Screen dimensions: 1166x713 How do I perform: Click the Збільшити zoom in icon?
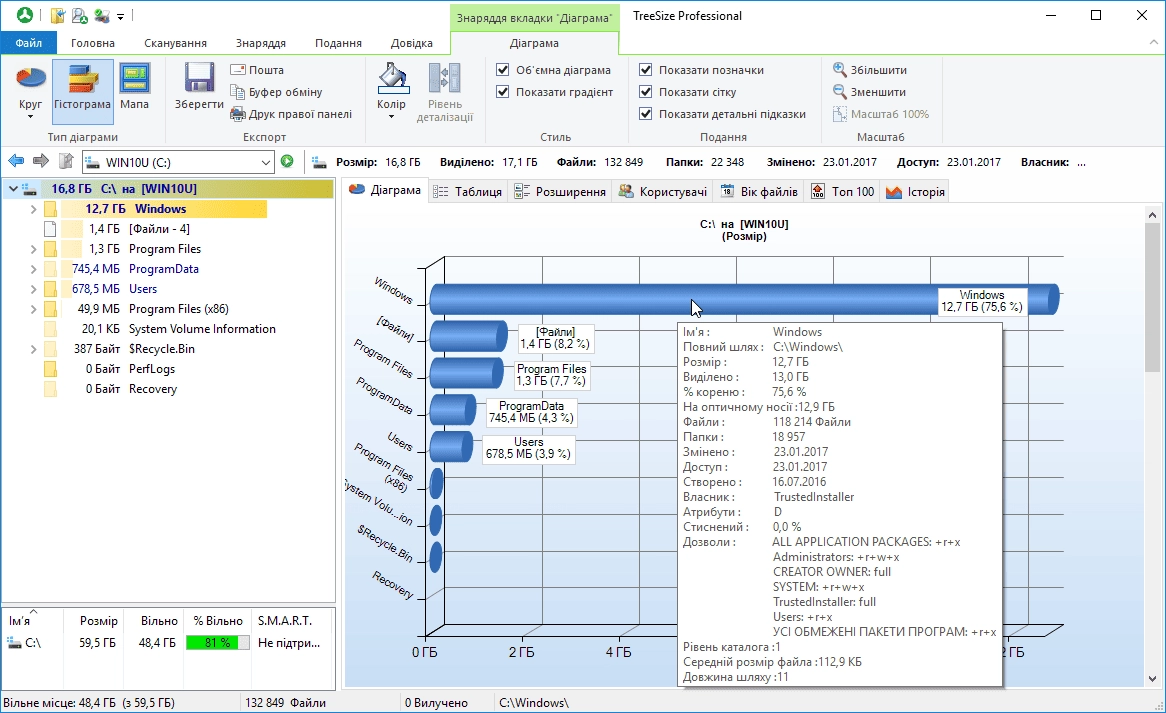[840, 70]
